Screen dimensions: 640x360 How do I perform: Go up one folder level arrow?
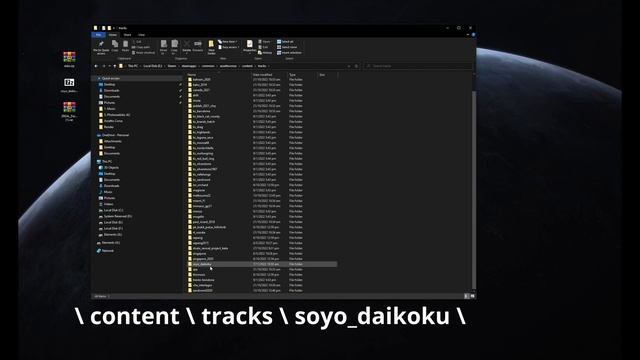point(115,66)
